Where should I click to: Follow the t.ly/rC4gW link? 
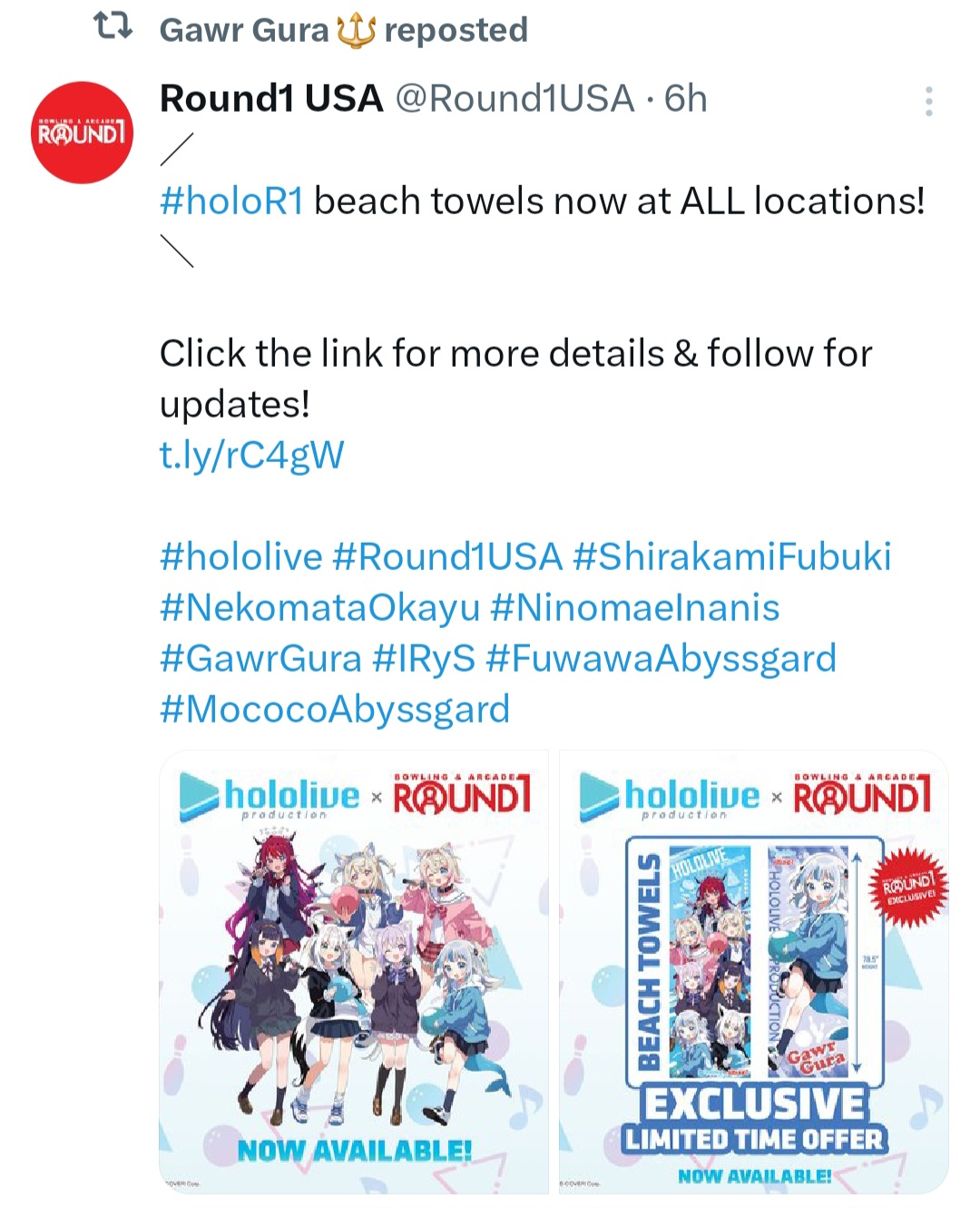(252, 456)
